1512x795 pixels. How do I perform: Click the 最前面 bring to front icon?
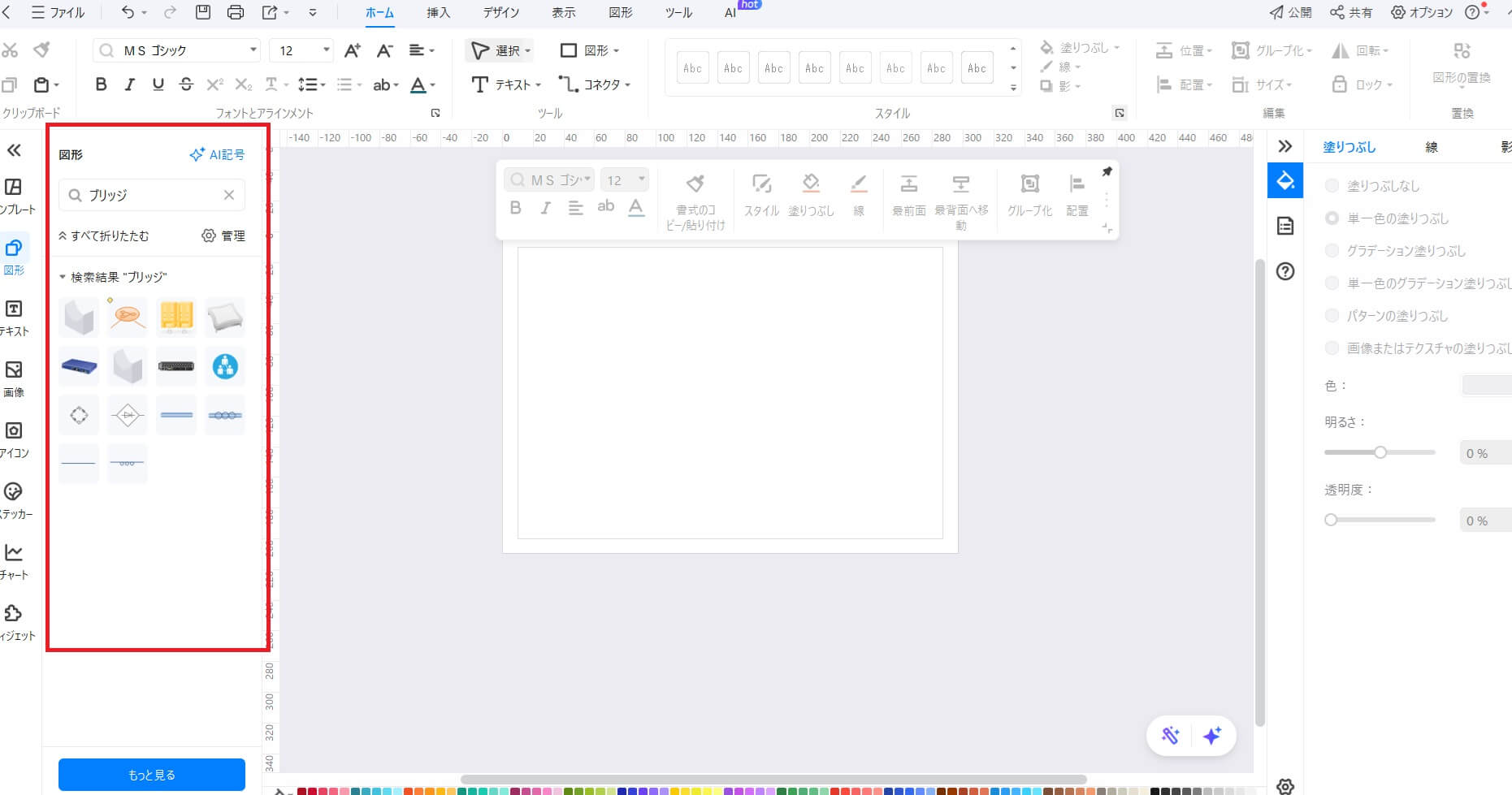909,195
